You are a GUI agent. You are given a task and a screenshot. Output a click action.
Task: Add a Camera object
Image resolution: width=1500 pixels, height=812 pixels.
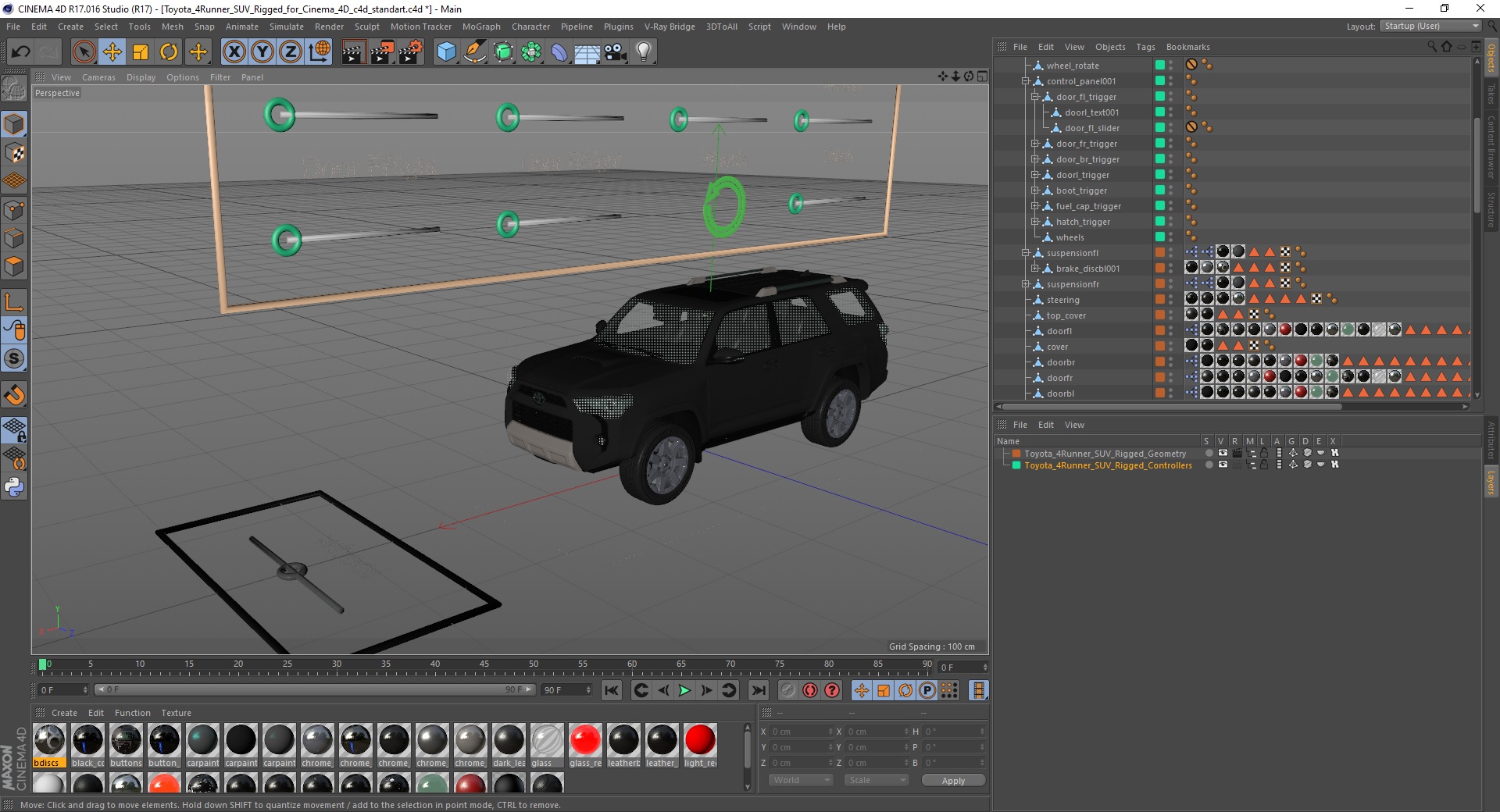coord(616,52)
